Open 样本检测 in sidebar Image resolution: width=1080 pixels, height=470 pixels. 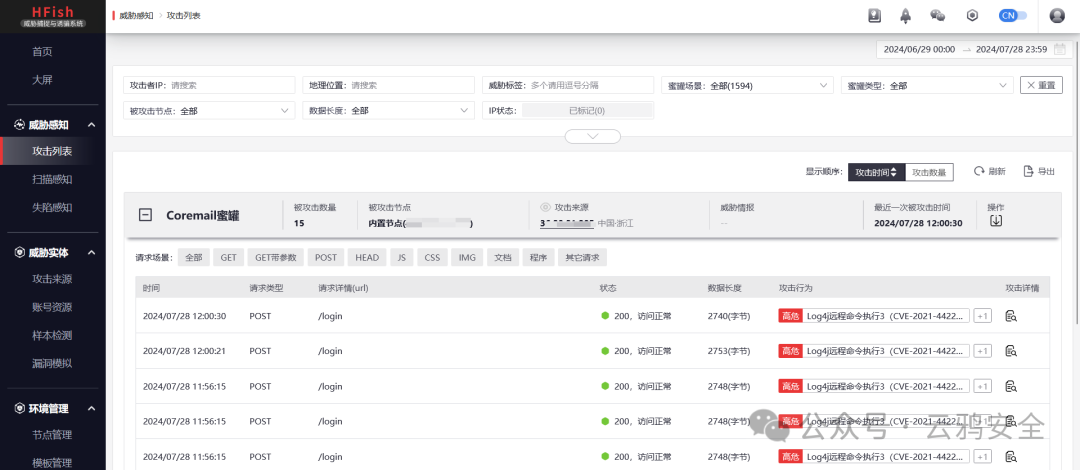(x=52, y=336)
